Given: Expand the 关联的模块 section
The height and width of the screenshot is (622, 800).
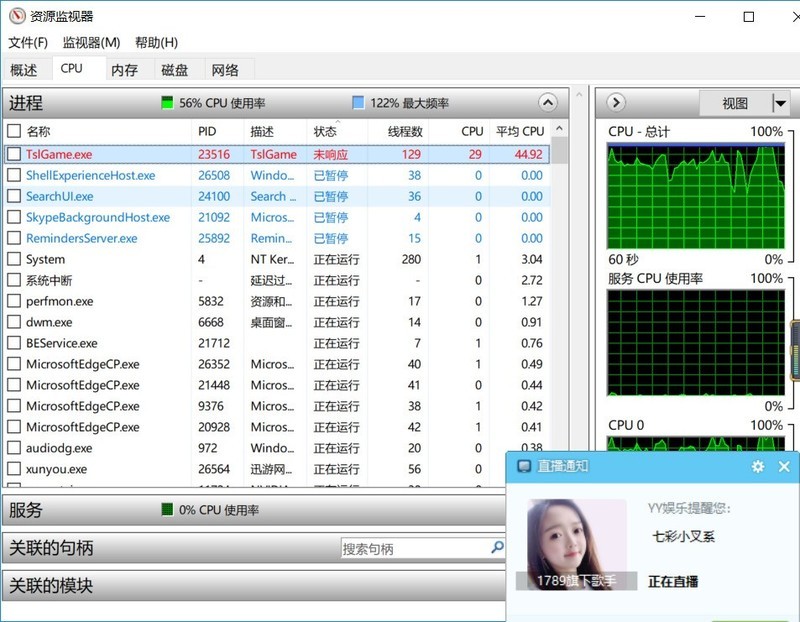Looking at the screenshot, I should tap(250, 585).
